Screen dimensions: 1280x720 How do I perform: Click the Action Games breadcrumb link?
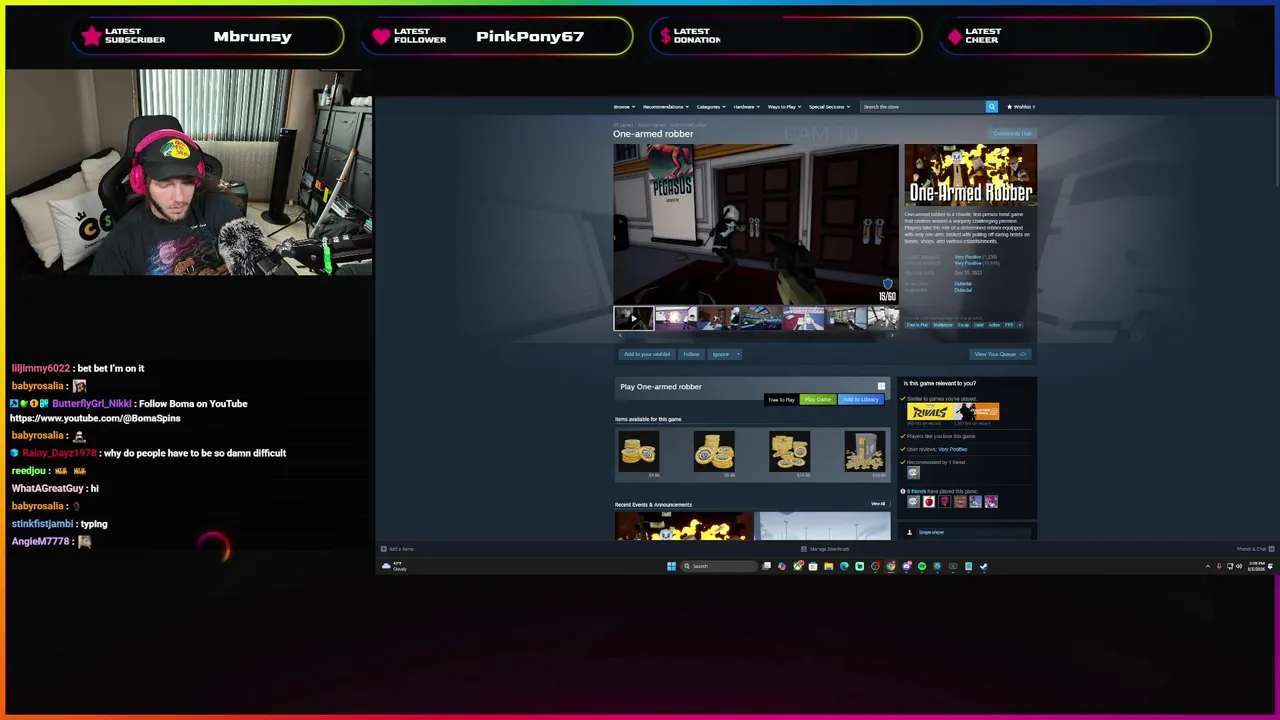coord(651,125)
